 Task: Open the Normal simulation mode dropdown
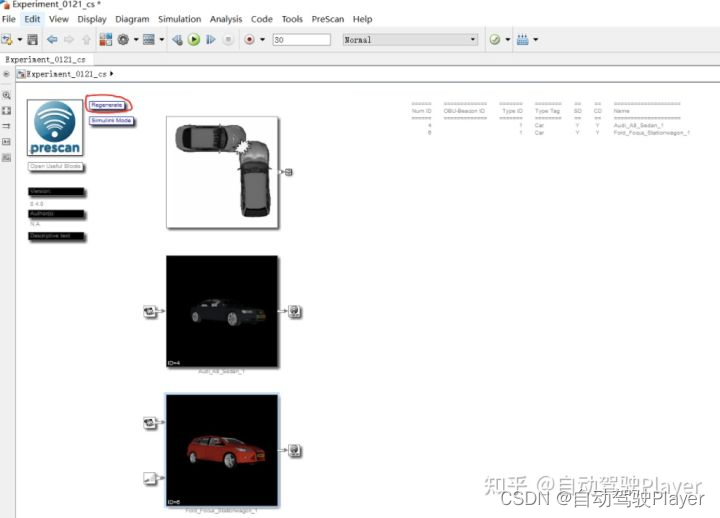[x=410, y=40]
